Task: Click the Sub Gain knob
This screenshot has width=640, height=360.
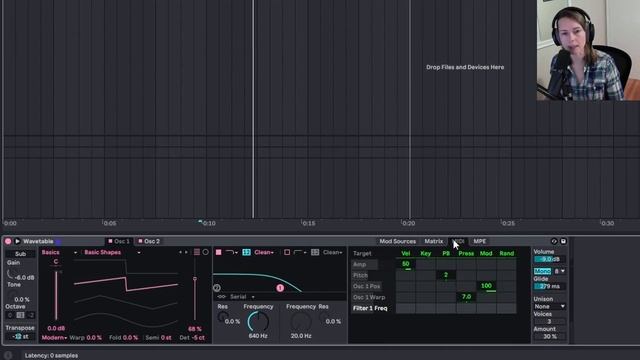Action: click(10, 274)
